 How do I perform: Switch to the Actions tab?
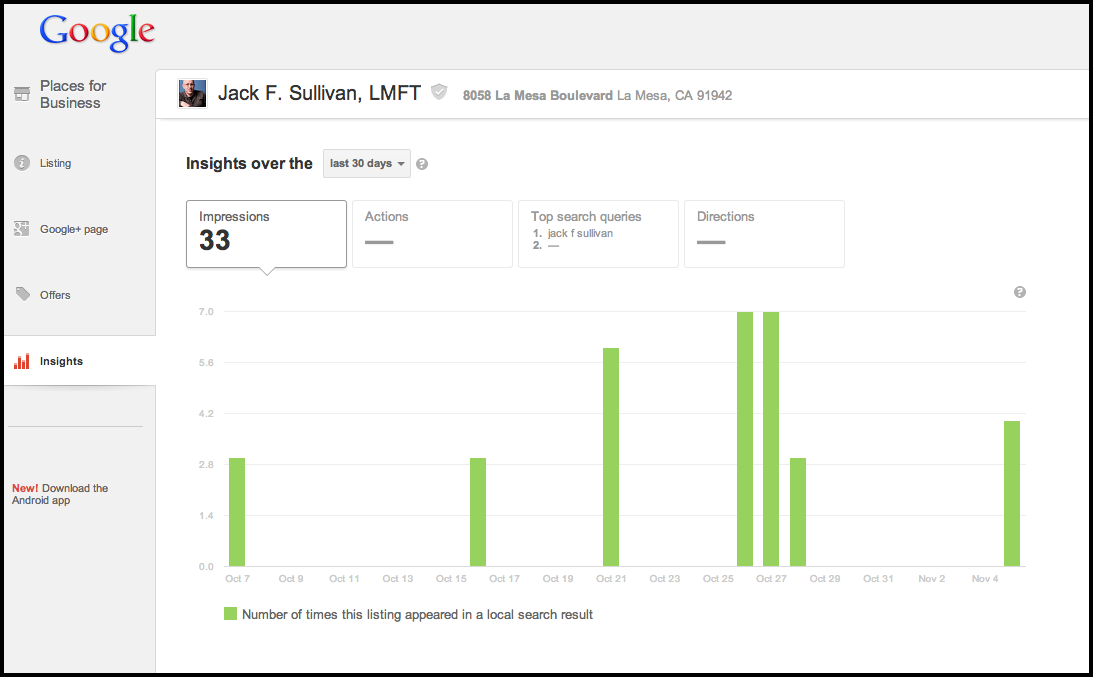coord(432,234)
